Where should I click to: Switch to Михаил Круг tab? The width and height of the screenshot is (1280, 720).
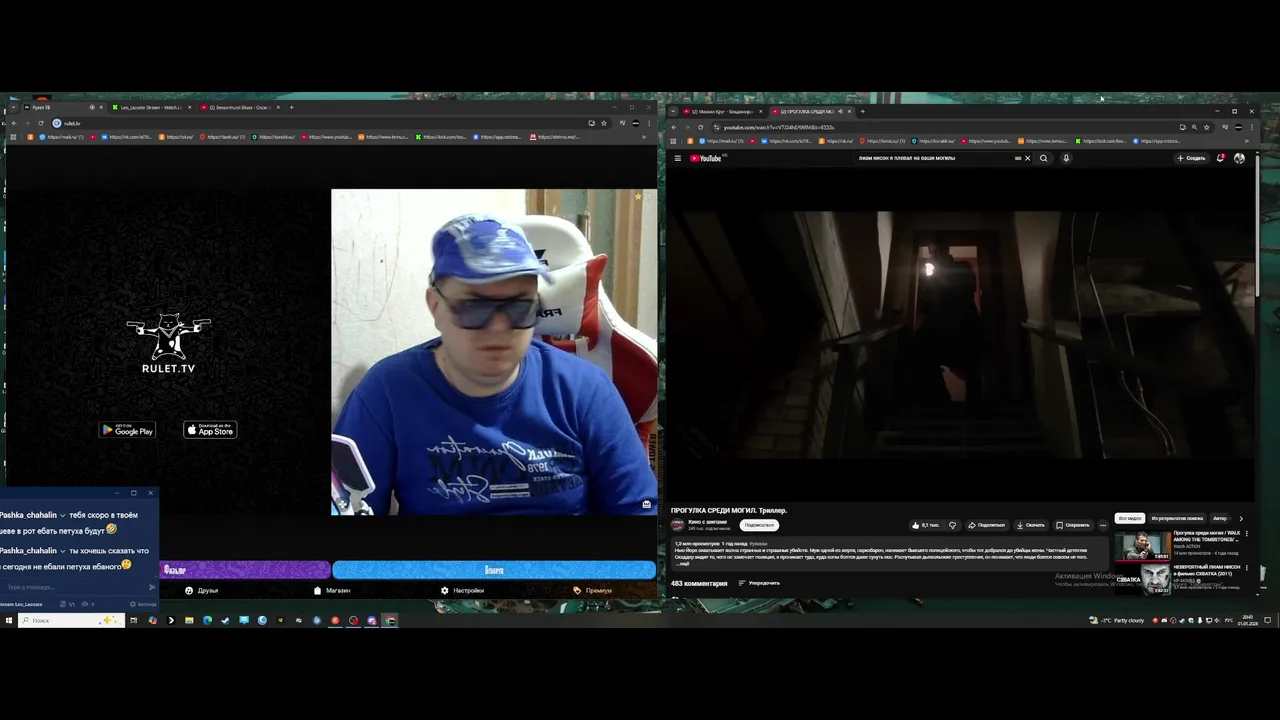(722, 111)
